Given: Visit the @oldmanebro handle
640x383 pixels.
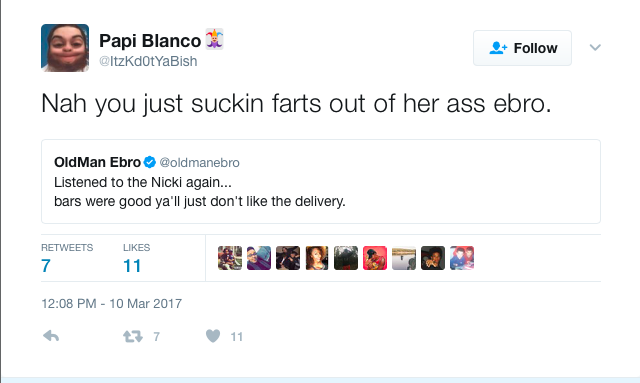Looking at the screenshot, I should [200, 163].
